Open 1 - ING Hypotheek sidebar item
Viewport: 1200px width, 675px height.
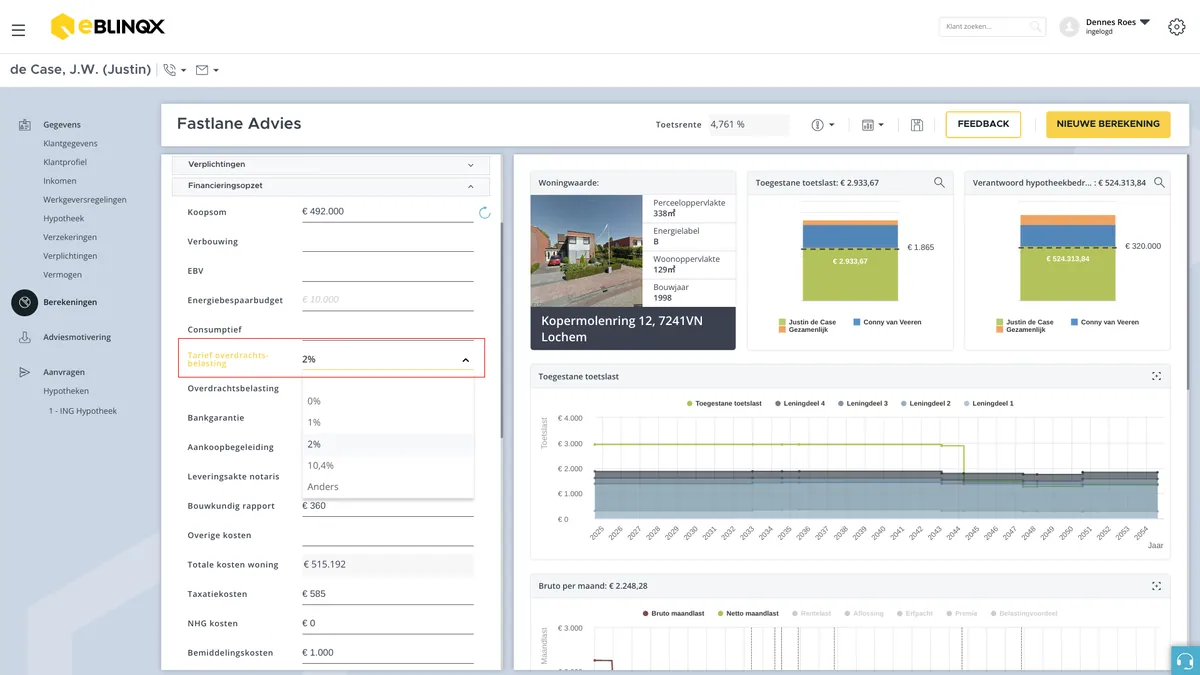coord(83,410)
